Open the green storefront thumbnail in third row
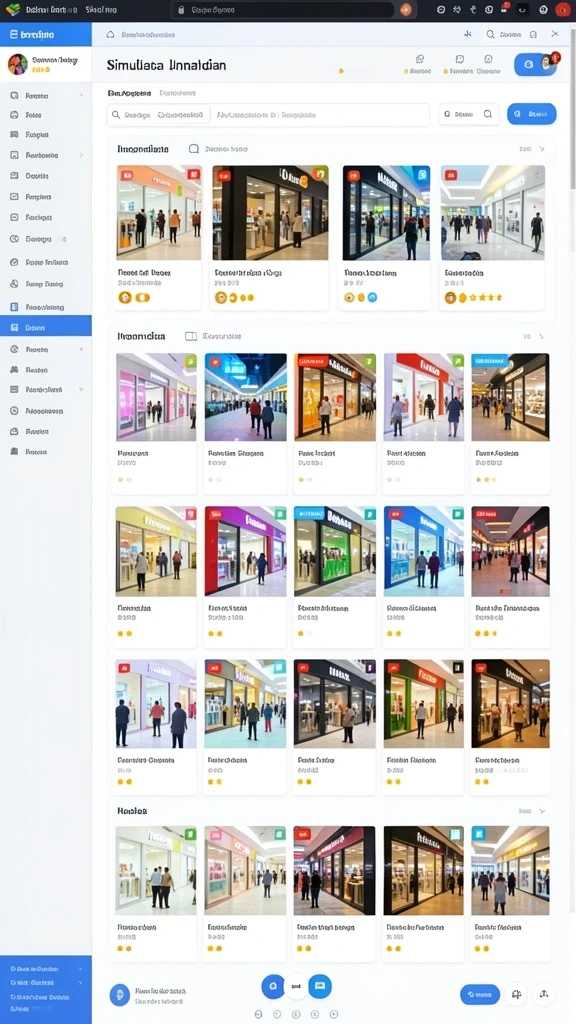 pyautogui.click(x=334, y=551)
